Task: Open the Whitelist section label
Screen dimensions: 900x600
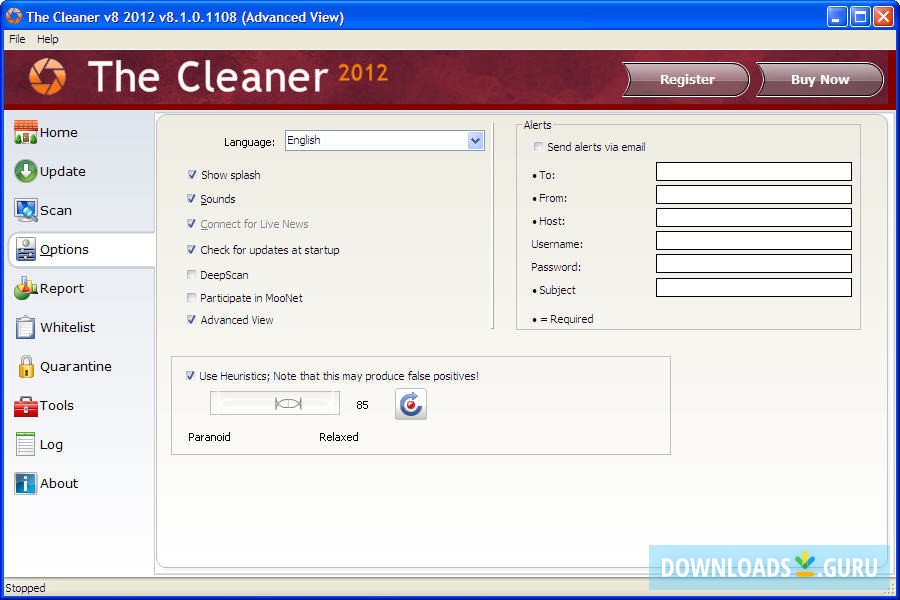Action: click(68, 327)
